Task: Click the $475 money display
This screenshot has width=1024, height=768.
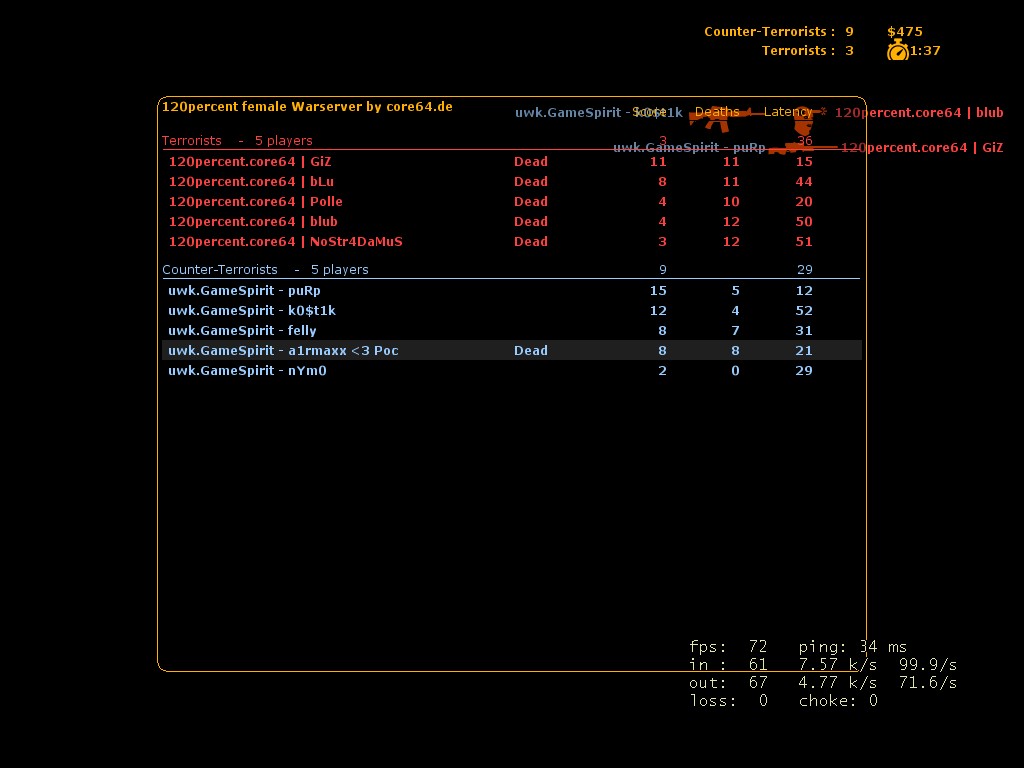Action: (904, 31)
